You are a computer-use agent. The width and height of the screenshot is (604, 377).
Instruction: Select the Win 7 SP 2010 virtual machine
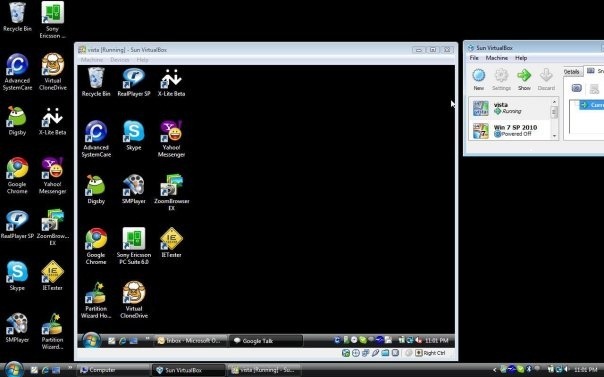[x=510, y=130]
